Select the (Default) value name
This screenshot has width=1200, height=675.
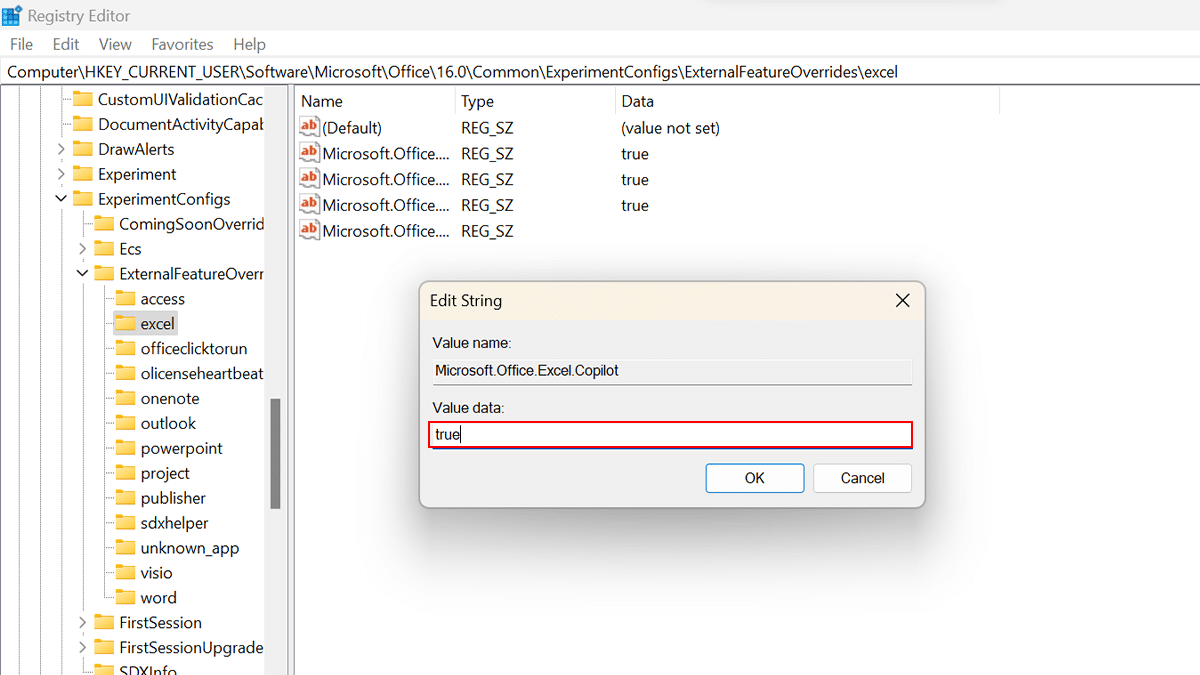click(x=352, y=128)
